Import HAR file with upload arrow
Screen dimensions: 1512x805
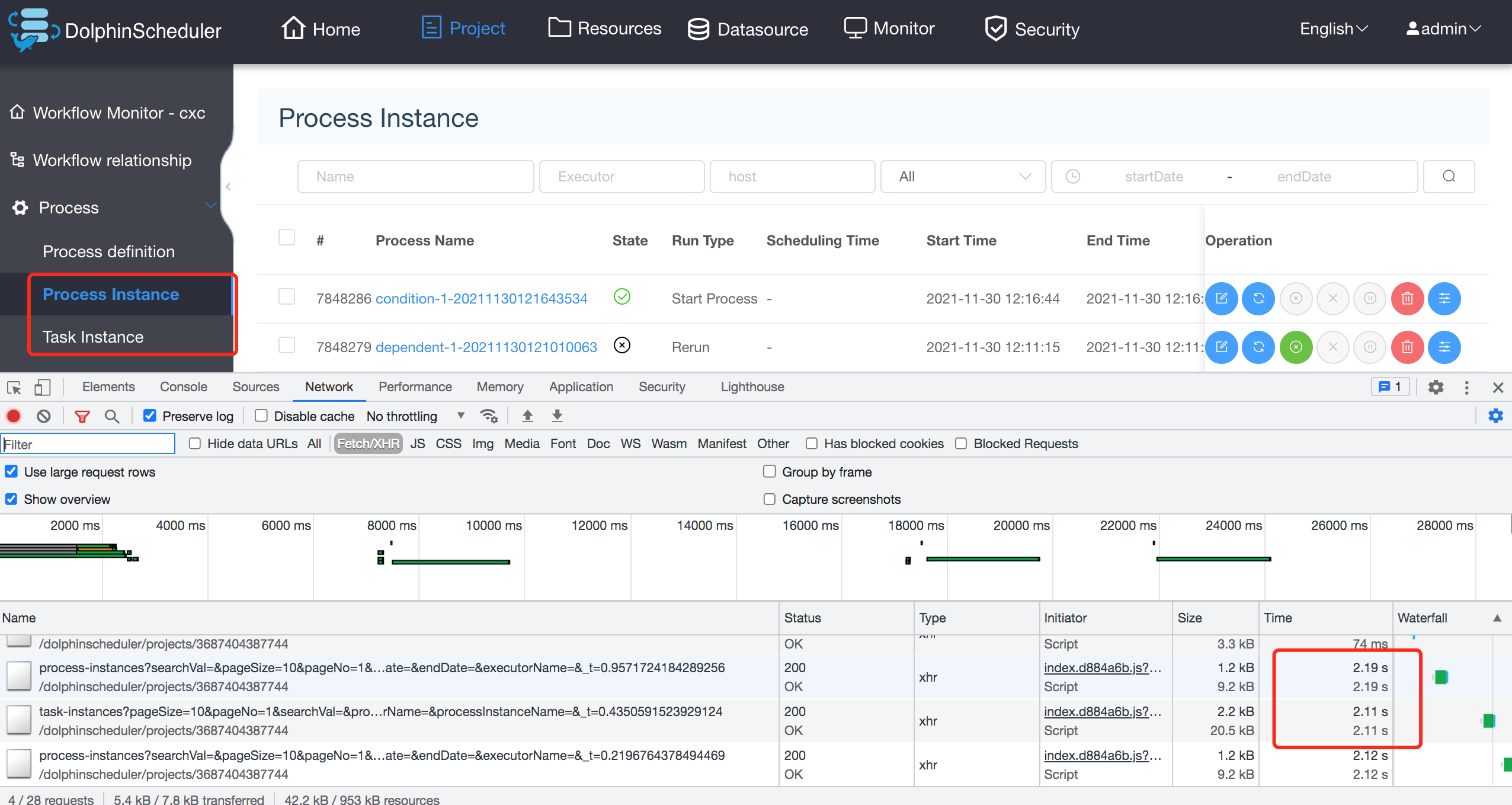click(527, 416)
